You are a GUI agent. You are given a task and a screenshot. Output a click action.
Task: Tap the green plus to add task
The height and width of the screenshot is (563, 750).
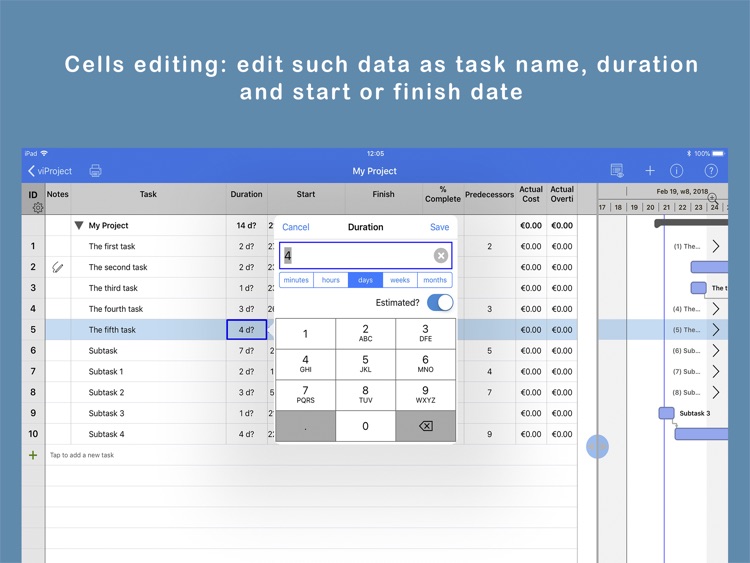(x=33, y=455)
